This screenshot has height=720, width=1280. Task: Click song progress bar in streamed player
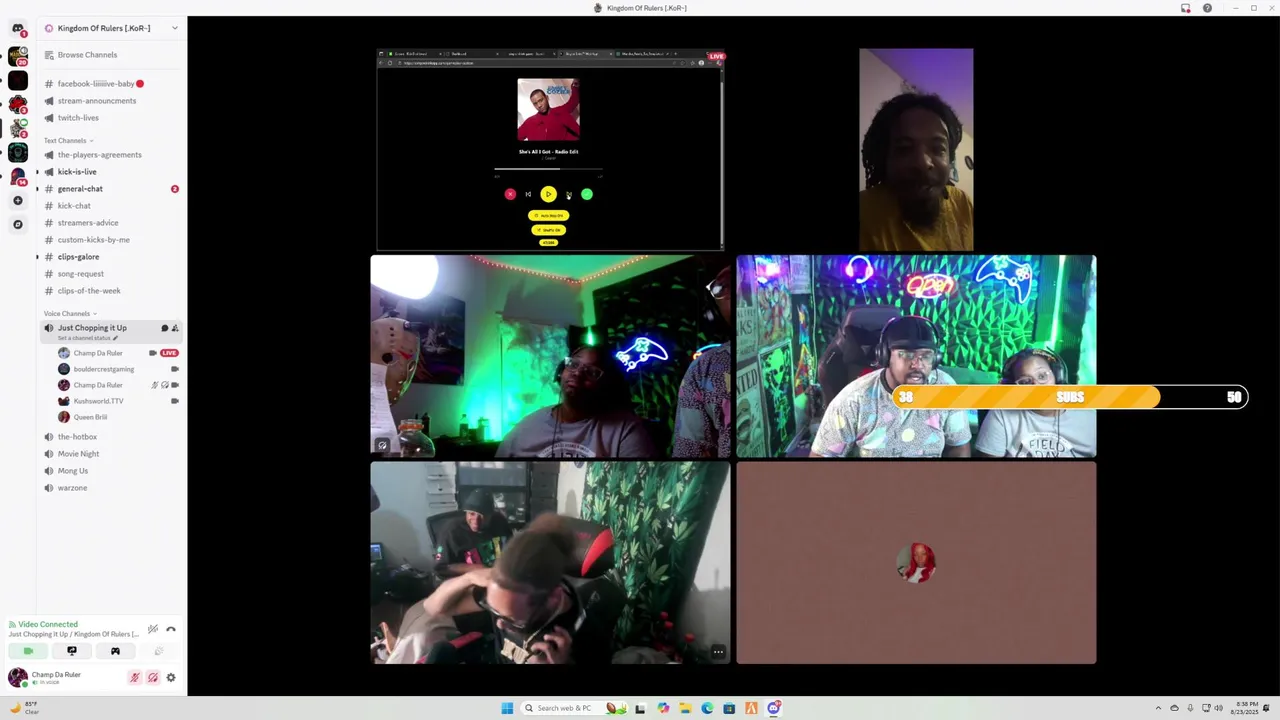click(548, 170)
